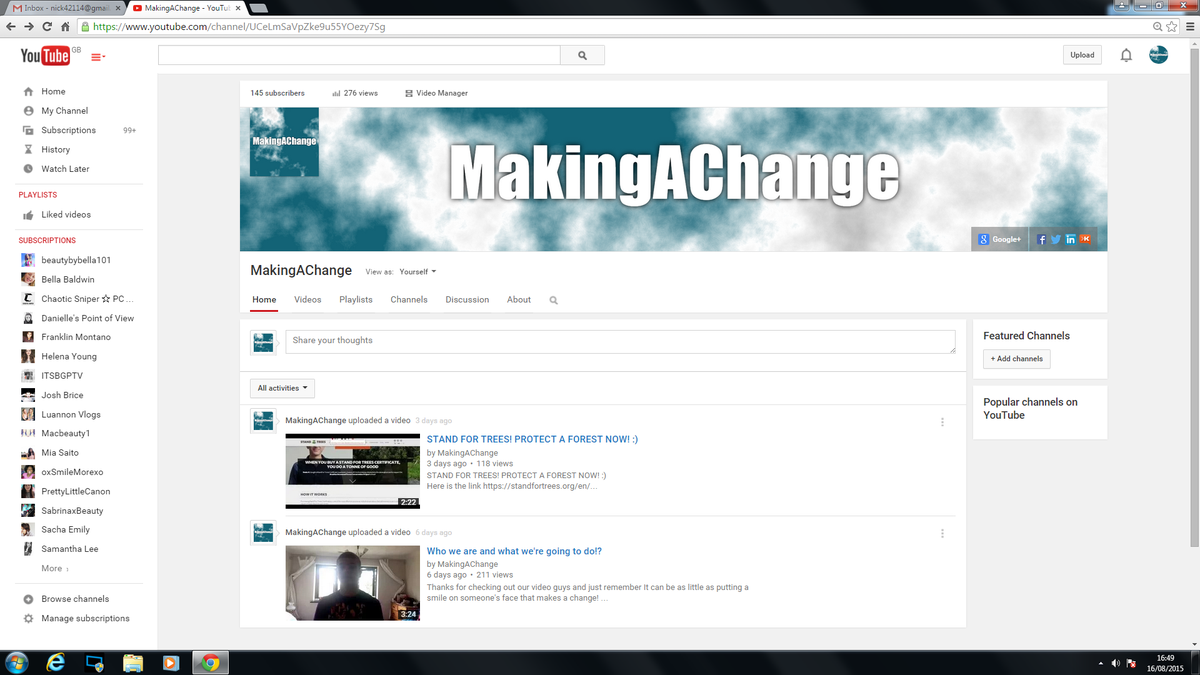The height and width of the screenshot is (675, 1200).
Task: Select the channel Home tab
Action: pyautogui.click(x=264, y=300)
